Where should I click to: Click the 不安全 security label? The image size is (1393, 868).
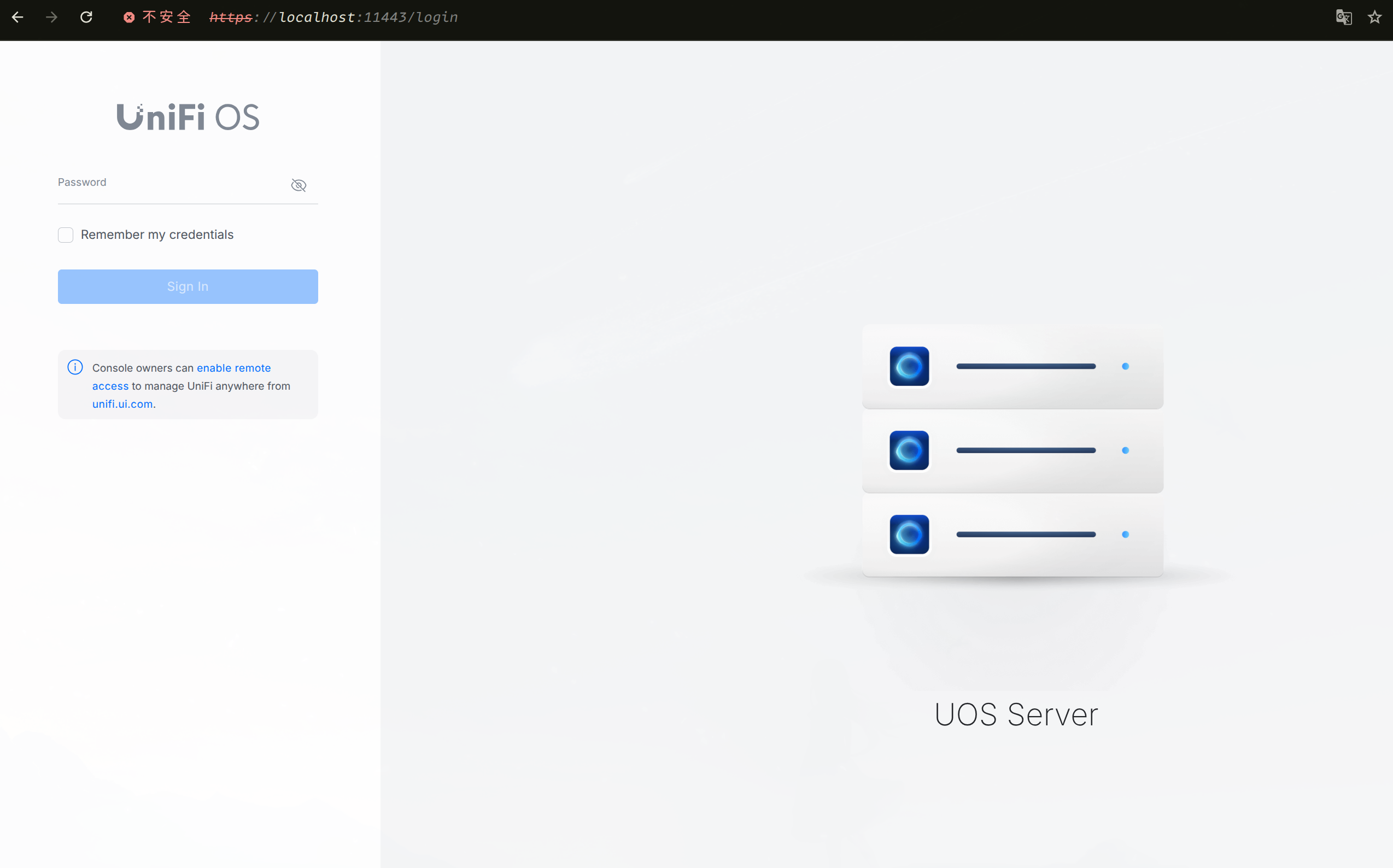point(167,17)
